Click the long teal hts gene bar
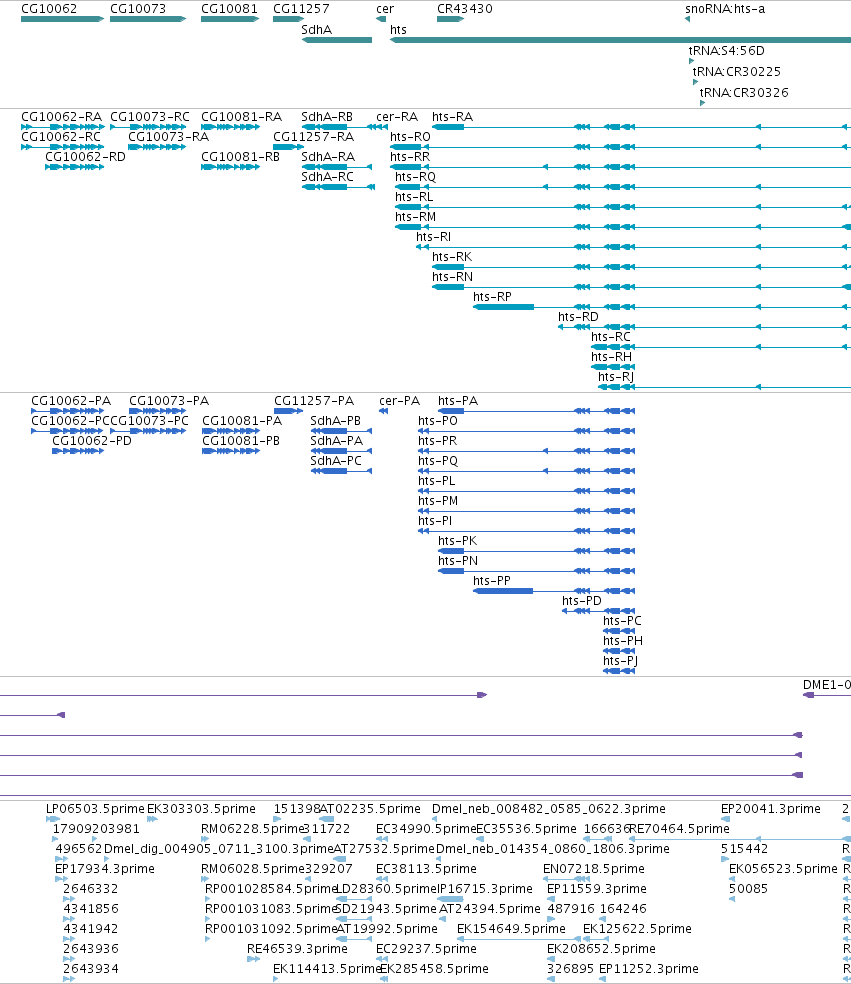The width and height of the screenshot is (851, 984). (x=620, y=40)
